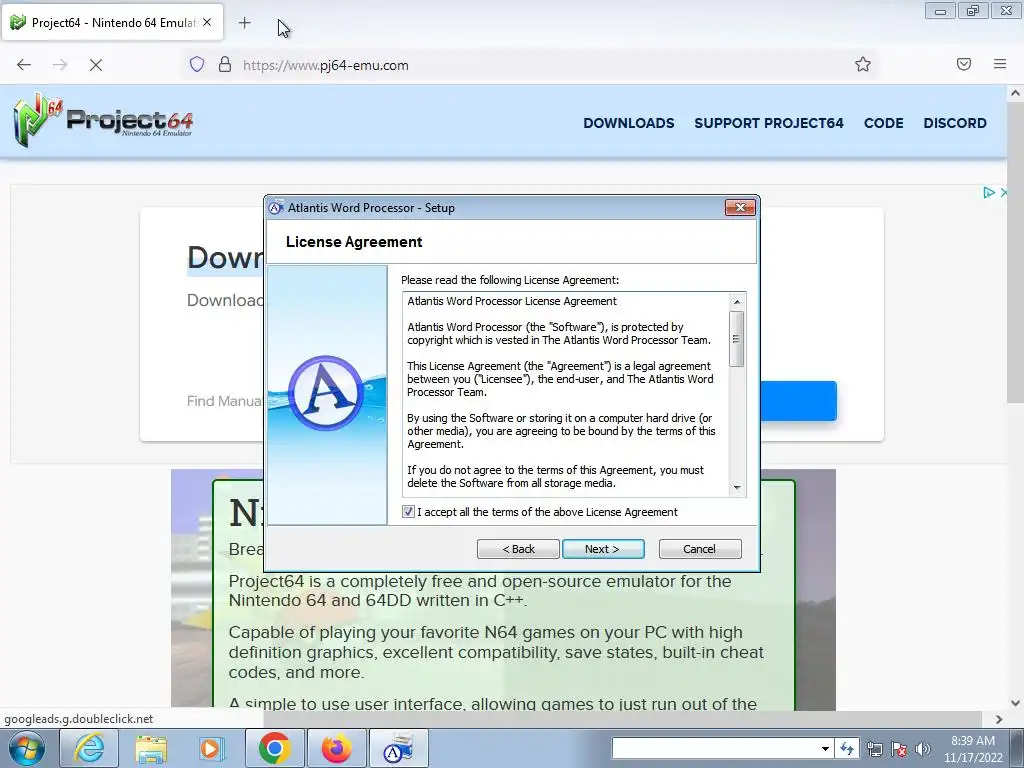Click the license text scroll down arrow

click(x=737, y=488)
